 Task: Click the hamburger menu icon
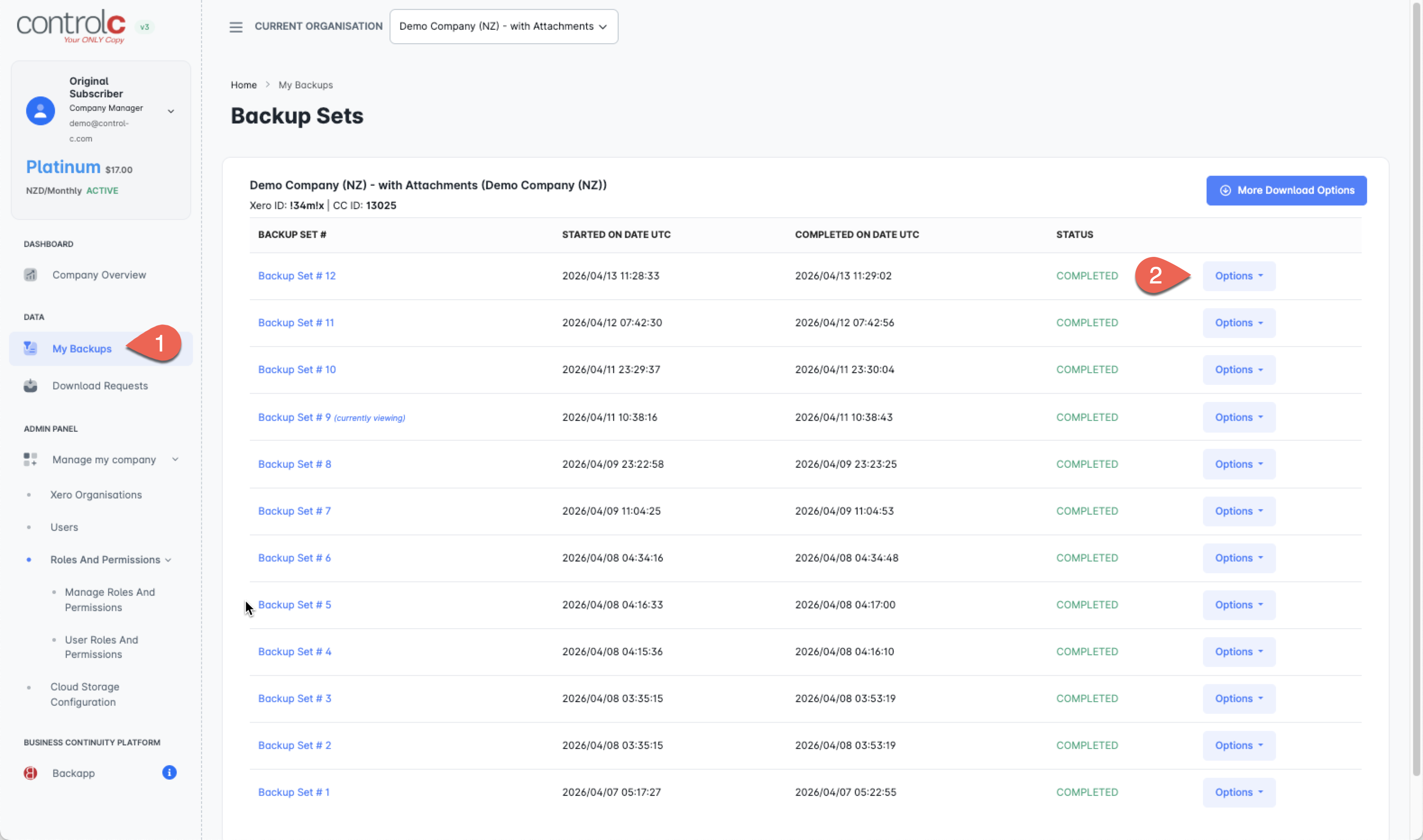pyautogui.click(x=235, y=27)
